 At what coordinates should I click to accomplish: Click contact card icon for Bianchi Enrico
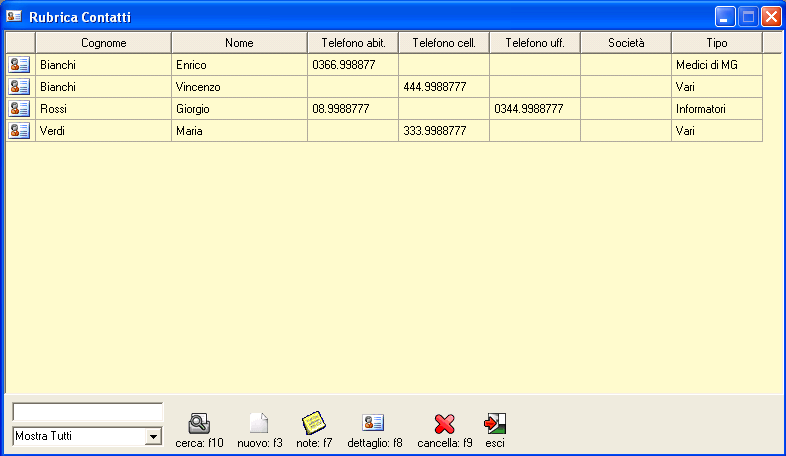[x=20, y=65]
